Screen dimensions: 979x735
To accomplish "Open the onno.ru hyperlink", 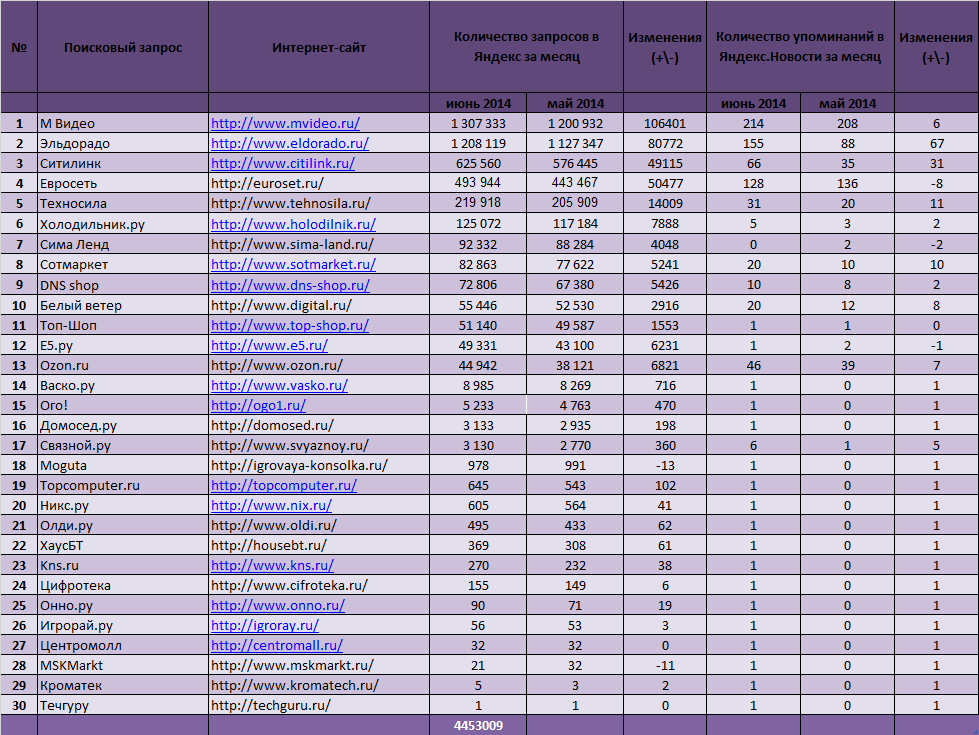I will [278, 605].
